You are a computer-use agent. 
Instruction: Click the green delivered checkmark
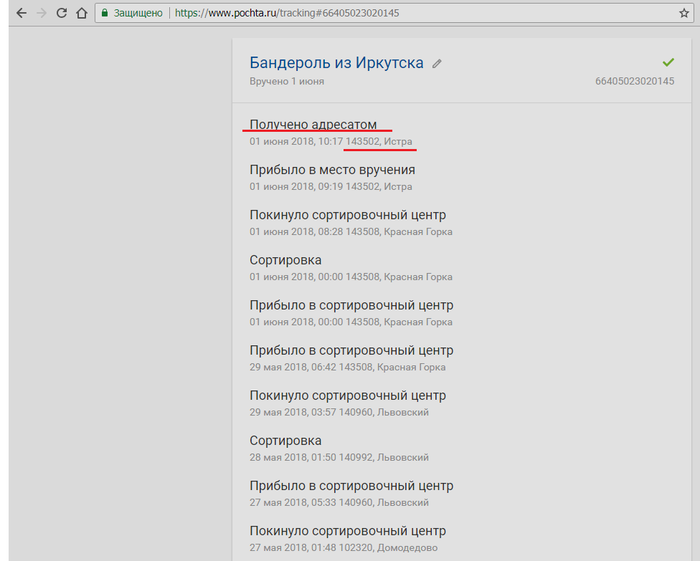[668, 62]
